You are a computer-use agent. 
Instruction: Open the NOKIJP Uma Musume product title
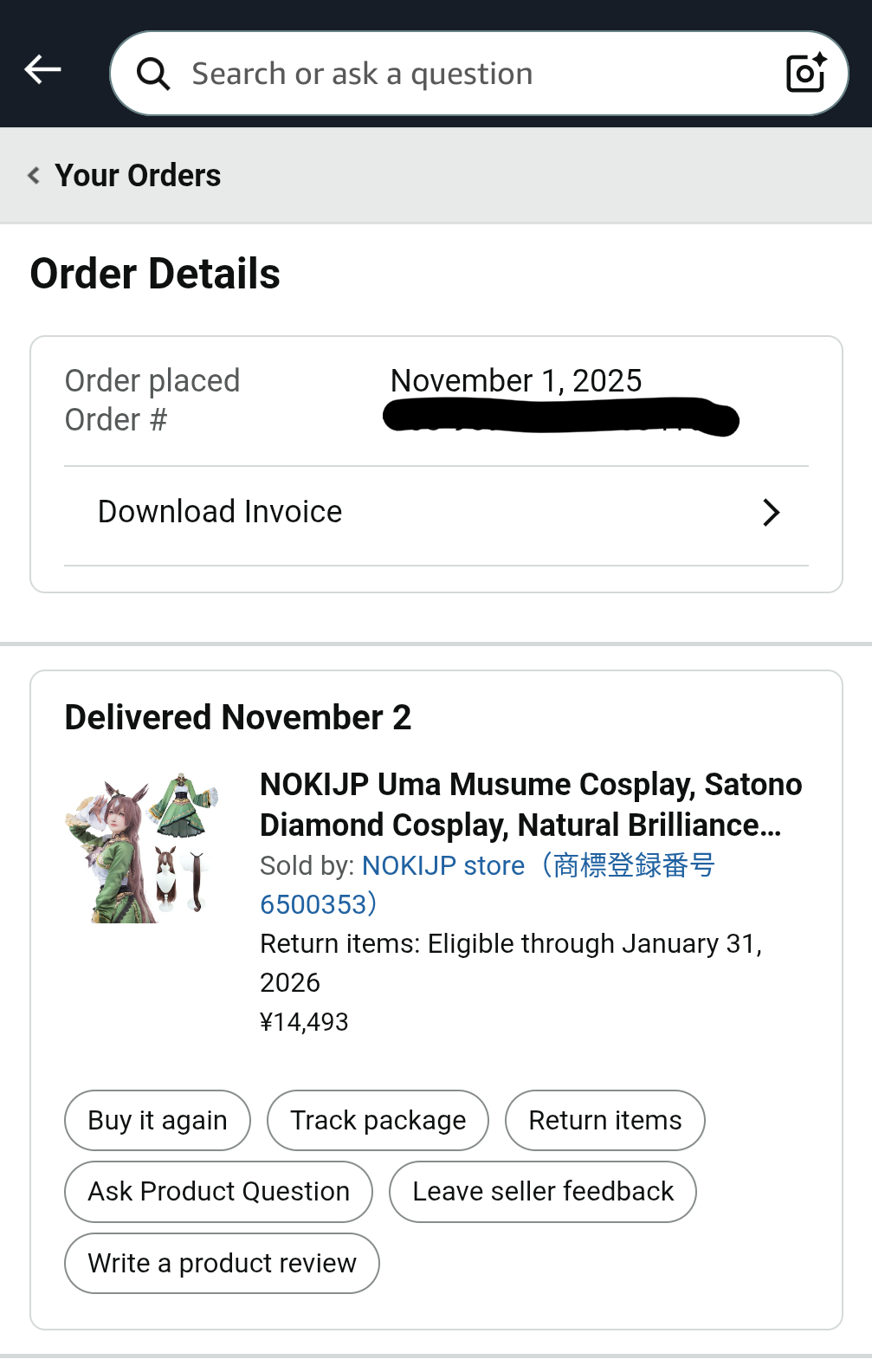click(x=530, y=804)
